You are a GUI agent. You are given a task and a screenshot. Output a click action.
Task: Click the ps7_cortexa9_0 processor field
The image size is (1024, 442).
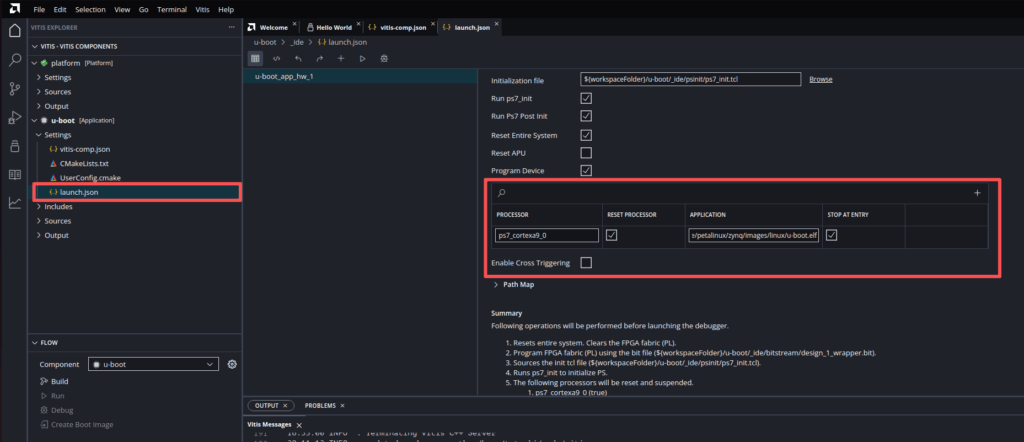tap(547, 236)
